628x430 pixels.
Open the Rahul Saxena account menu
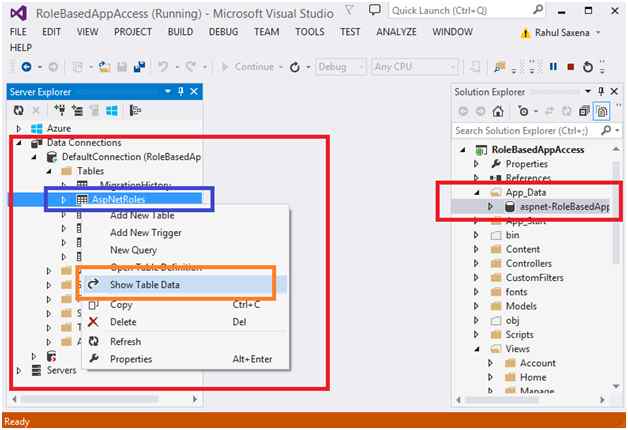pyautogui.click(x=568, y=33)
